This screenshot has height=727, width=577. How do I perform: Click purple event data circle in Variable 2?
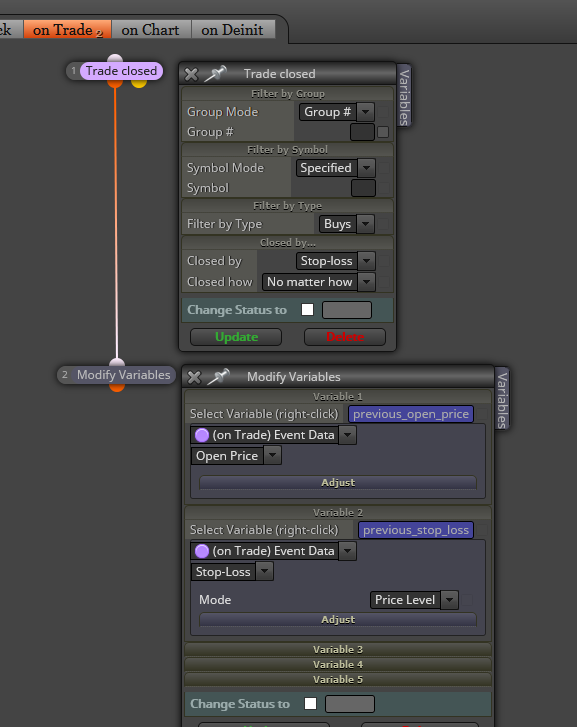202,551
